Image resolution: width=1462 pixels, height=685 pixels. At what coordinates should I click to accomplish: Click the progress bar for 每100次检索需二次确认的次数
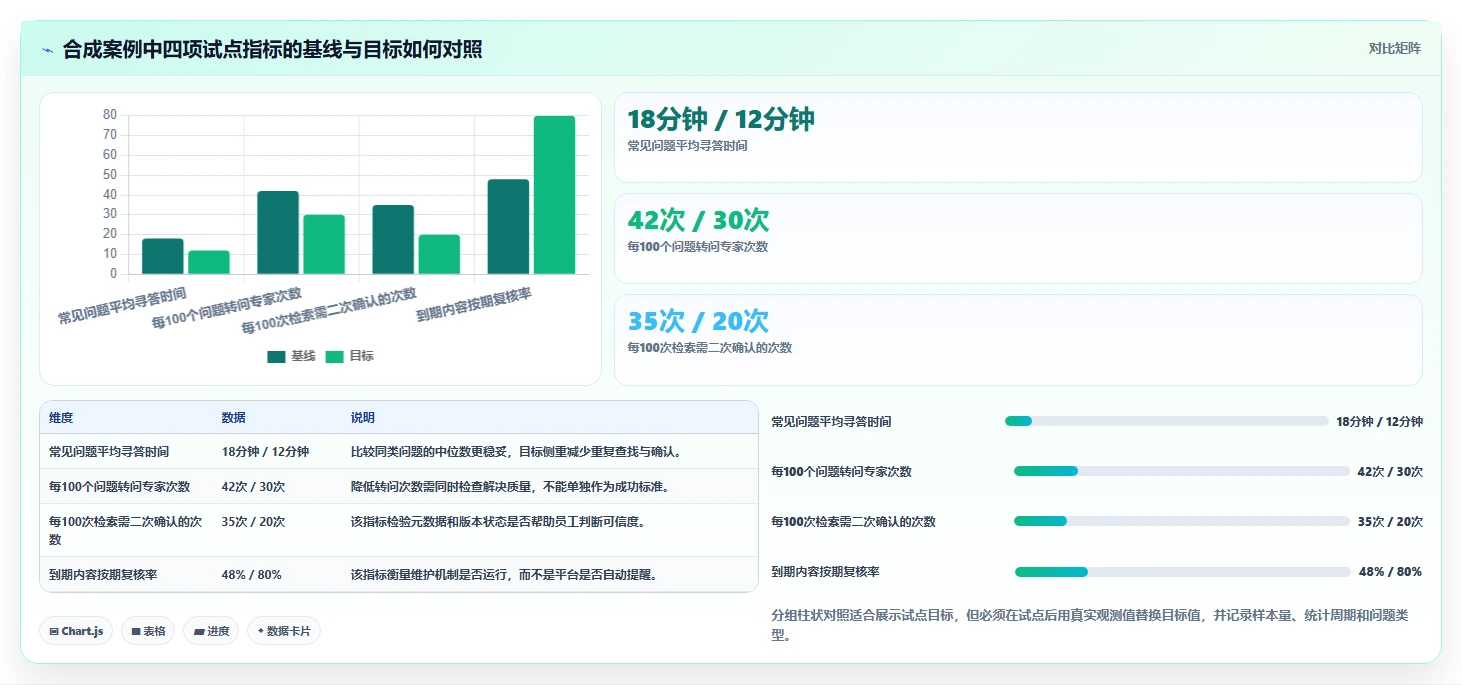click(x=1182, y=521)
